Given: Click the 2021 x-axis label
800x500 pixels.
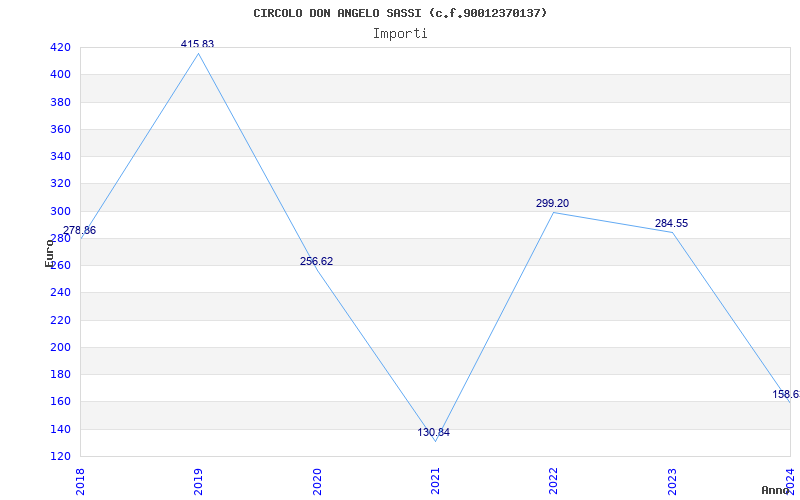Looking at the screenshot, I should click(x=435, y=481).
